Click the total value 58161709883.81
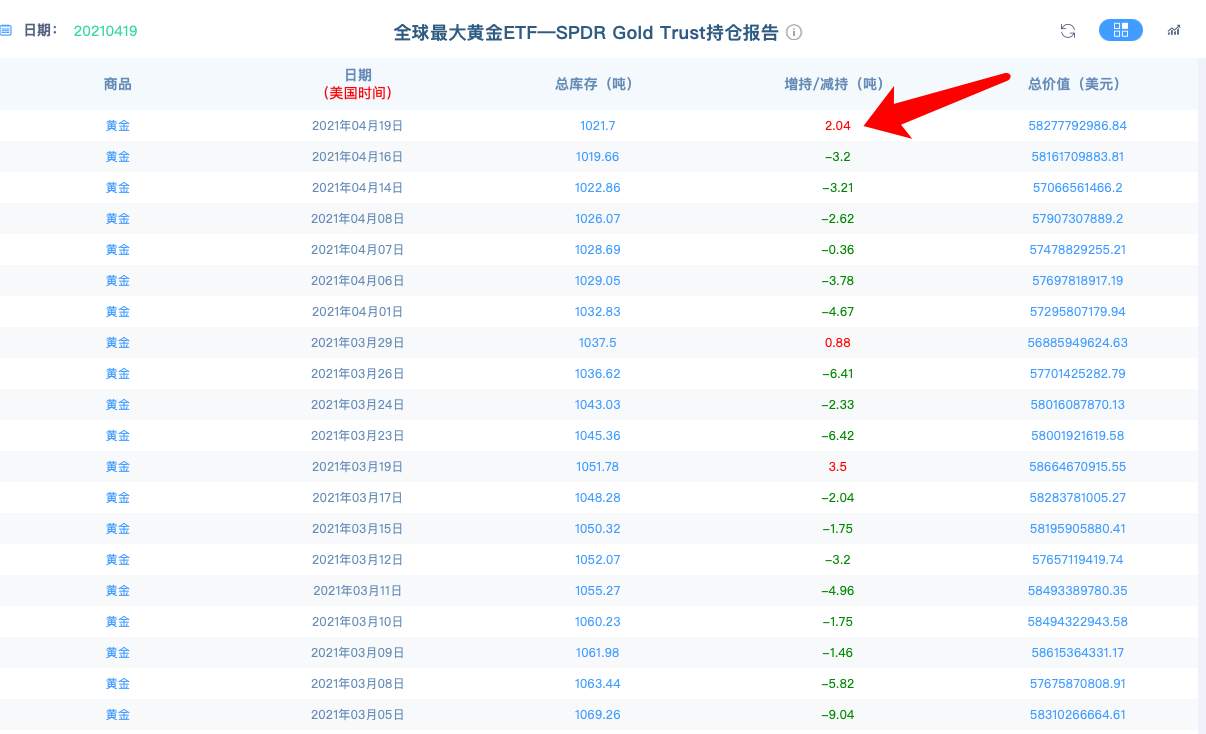The width and height of the screenshot is (1206, 734). click(x=1076, y=157)
